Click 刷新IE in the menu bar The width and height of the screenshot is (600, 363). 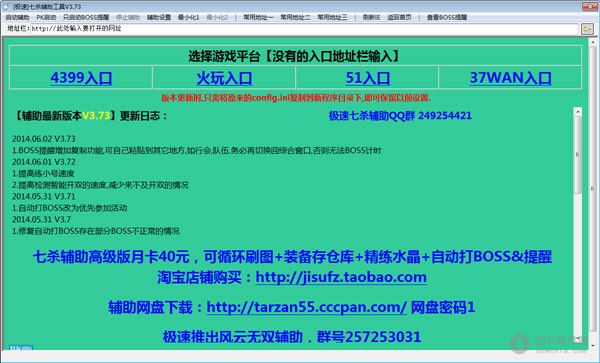[371, 17]
